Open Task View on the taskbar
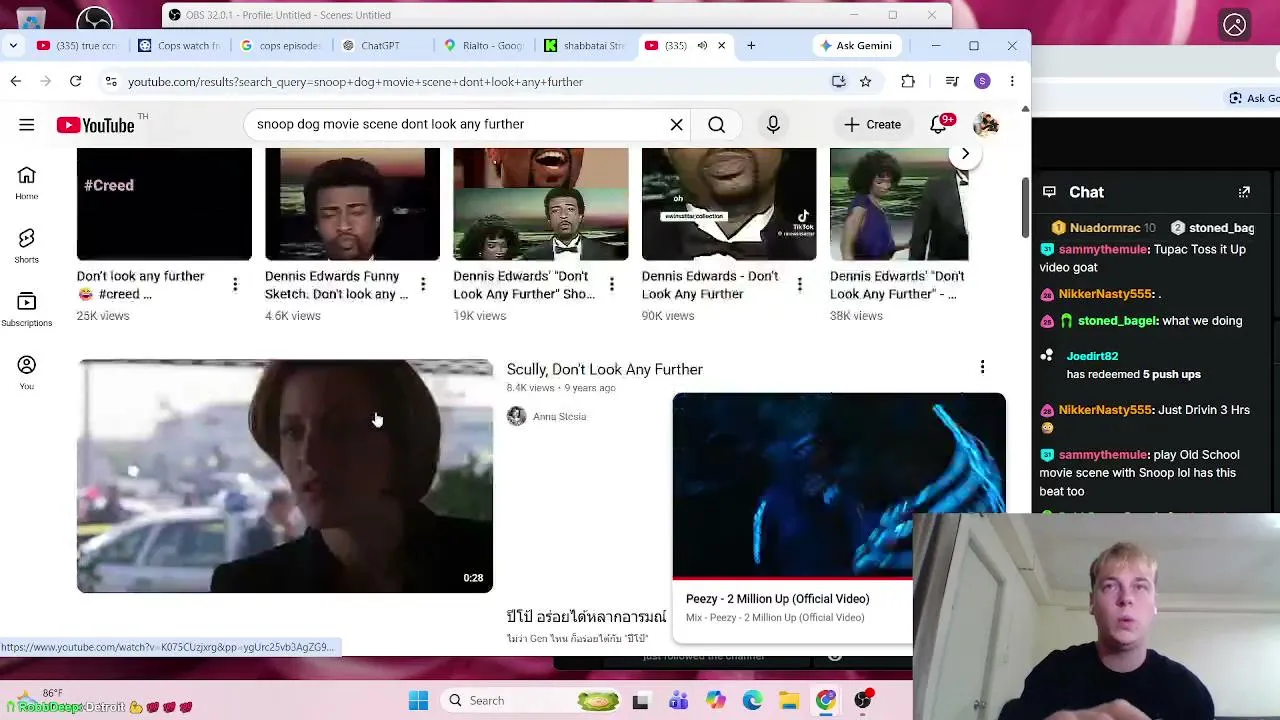The image size is (1280, 720). click(x=640, y=701)
